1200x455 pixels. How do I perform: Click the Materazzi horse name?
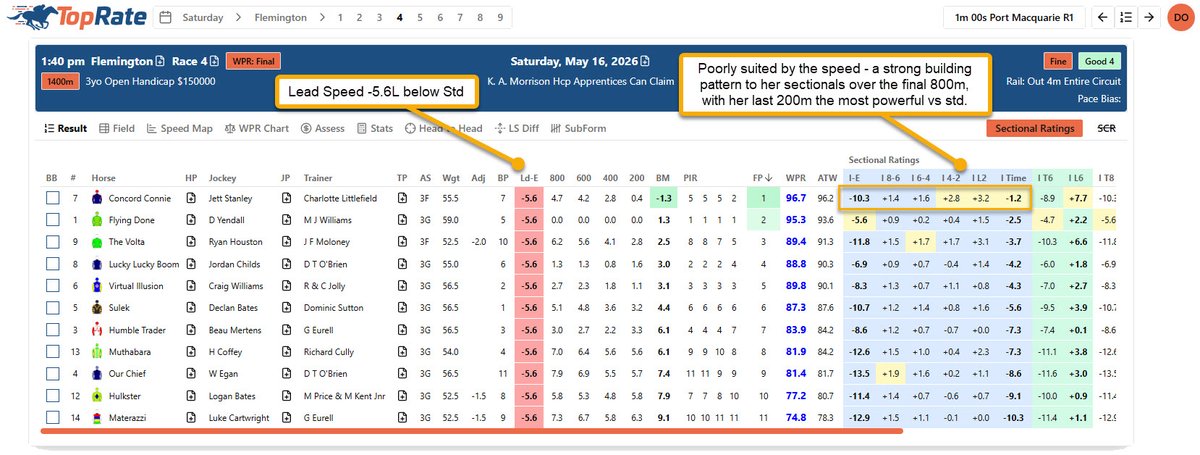[x=129, y=417]
